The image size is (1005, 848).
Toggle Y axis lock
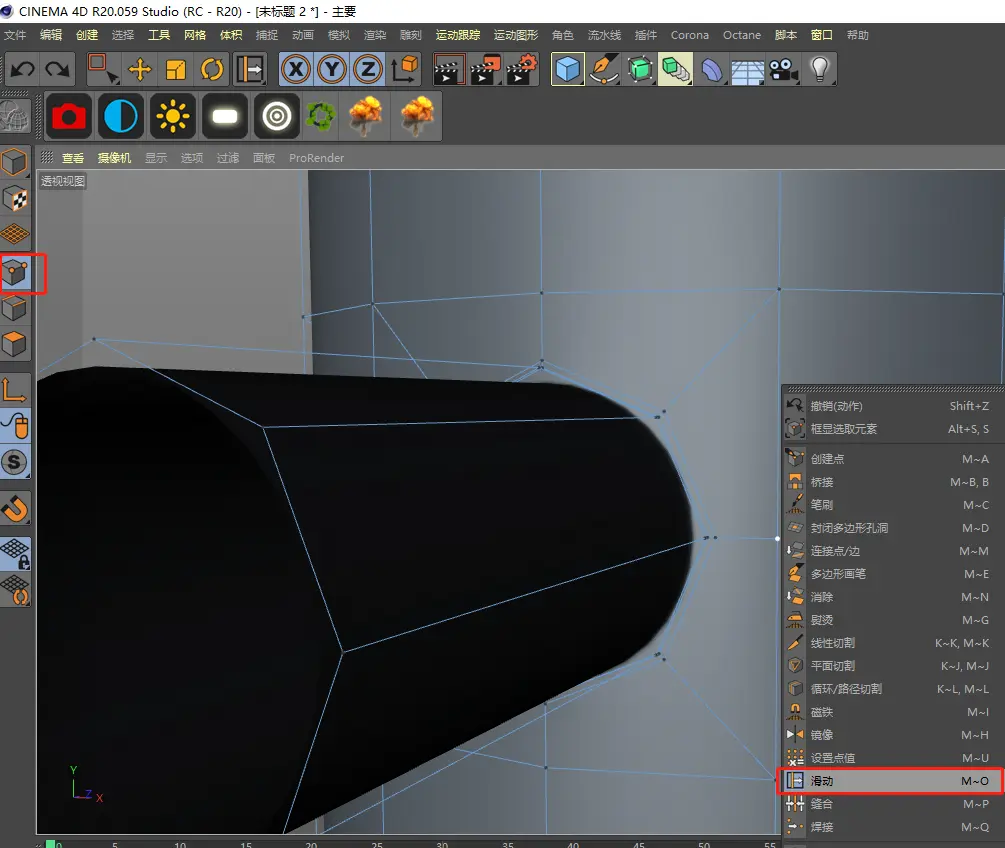click(x=332, y=69)
